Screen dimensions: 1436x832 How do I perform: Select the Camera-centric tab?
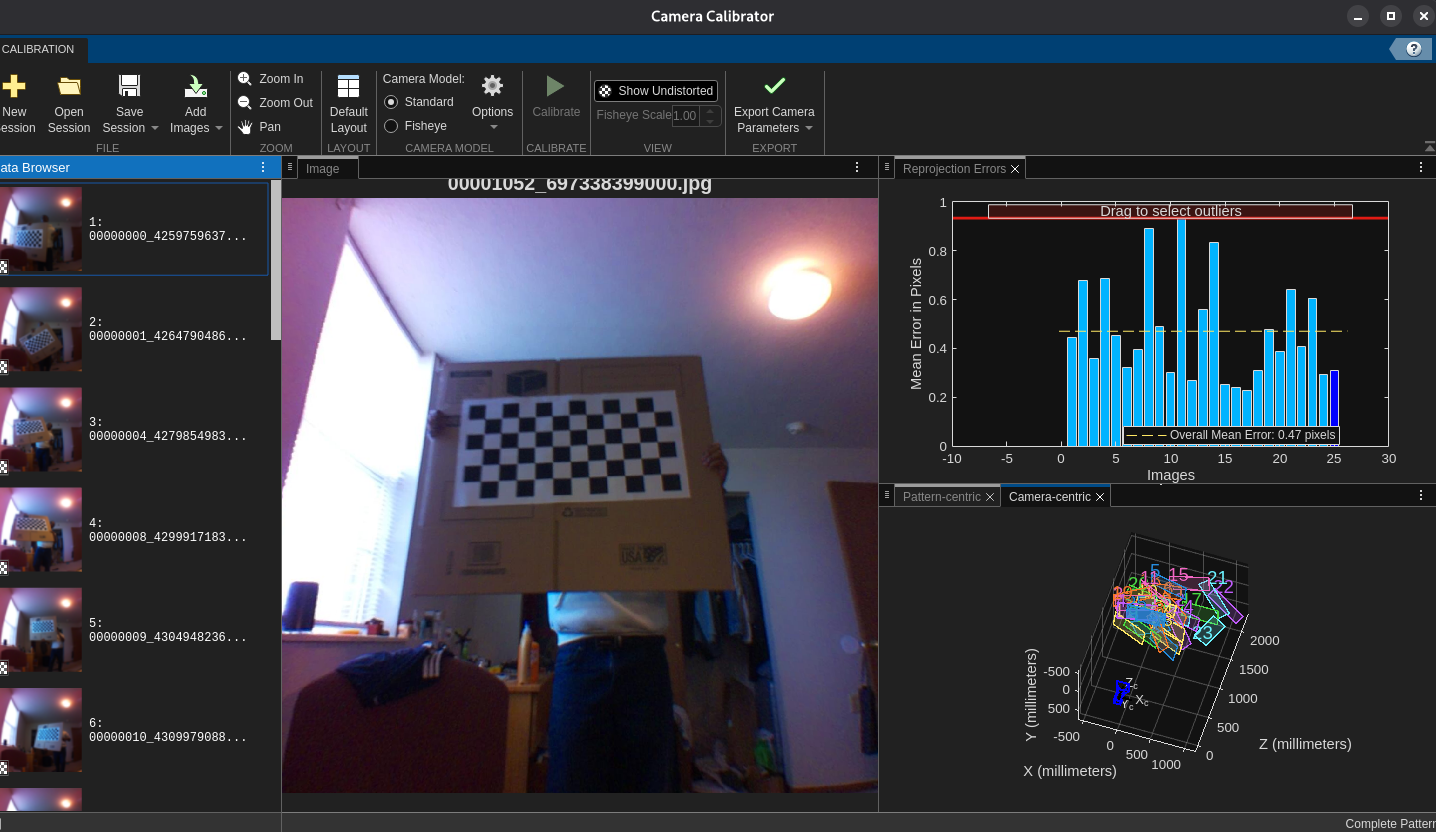pyautogui.click(x=1050, y=497)
